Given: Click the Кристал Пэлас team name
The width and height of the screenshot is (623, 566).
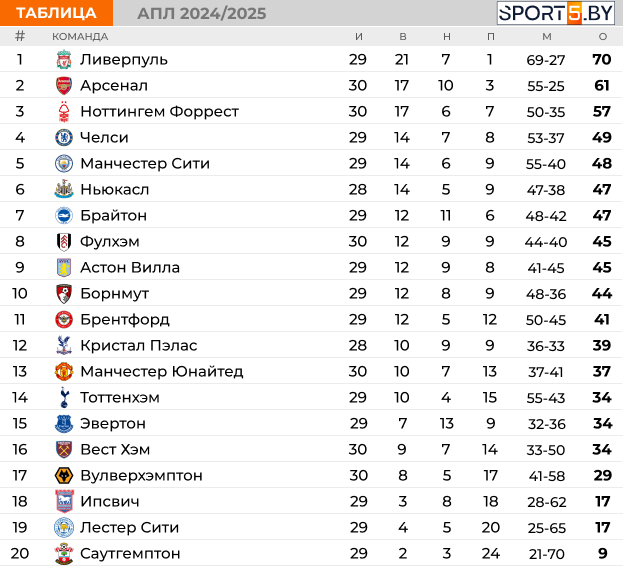Looking at the screenshot, I should tap(139, 345).
